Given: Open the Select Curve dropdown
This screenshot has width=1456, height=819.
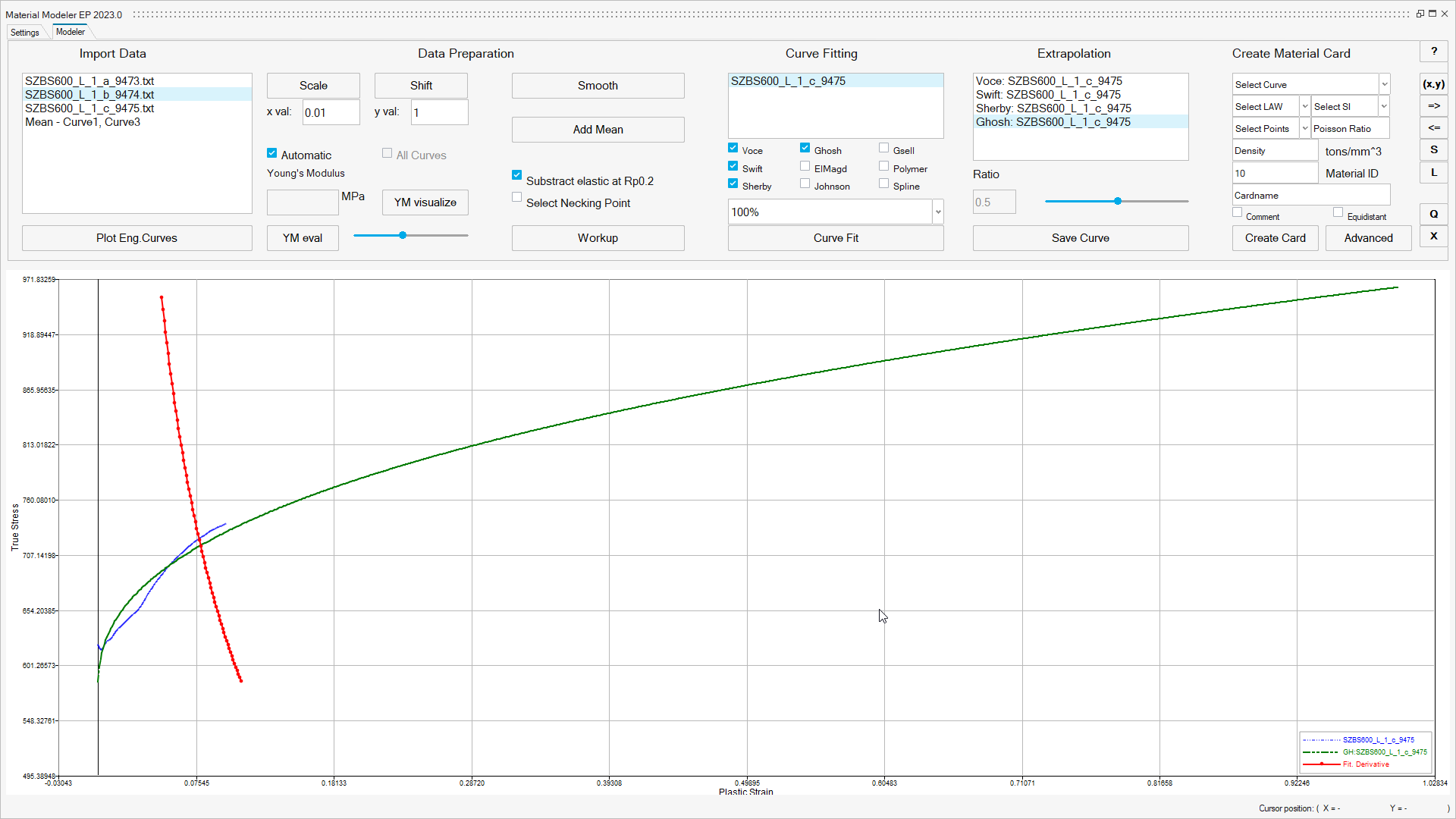Looking at the screenshot, I should 1384,84.
